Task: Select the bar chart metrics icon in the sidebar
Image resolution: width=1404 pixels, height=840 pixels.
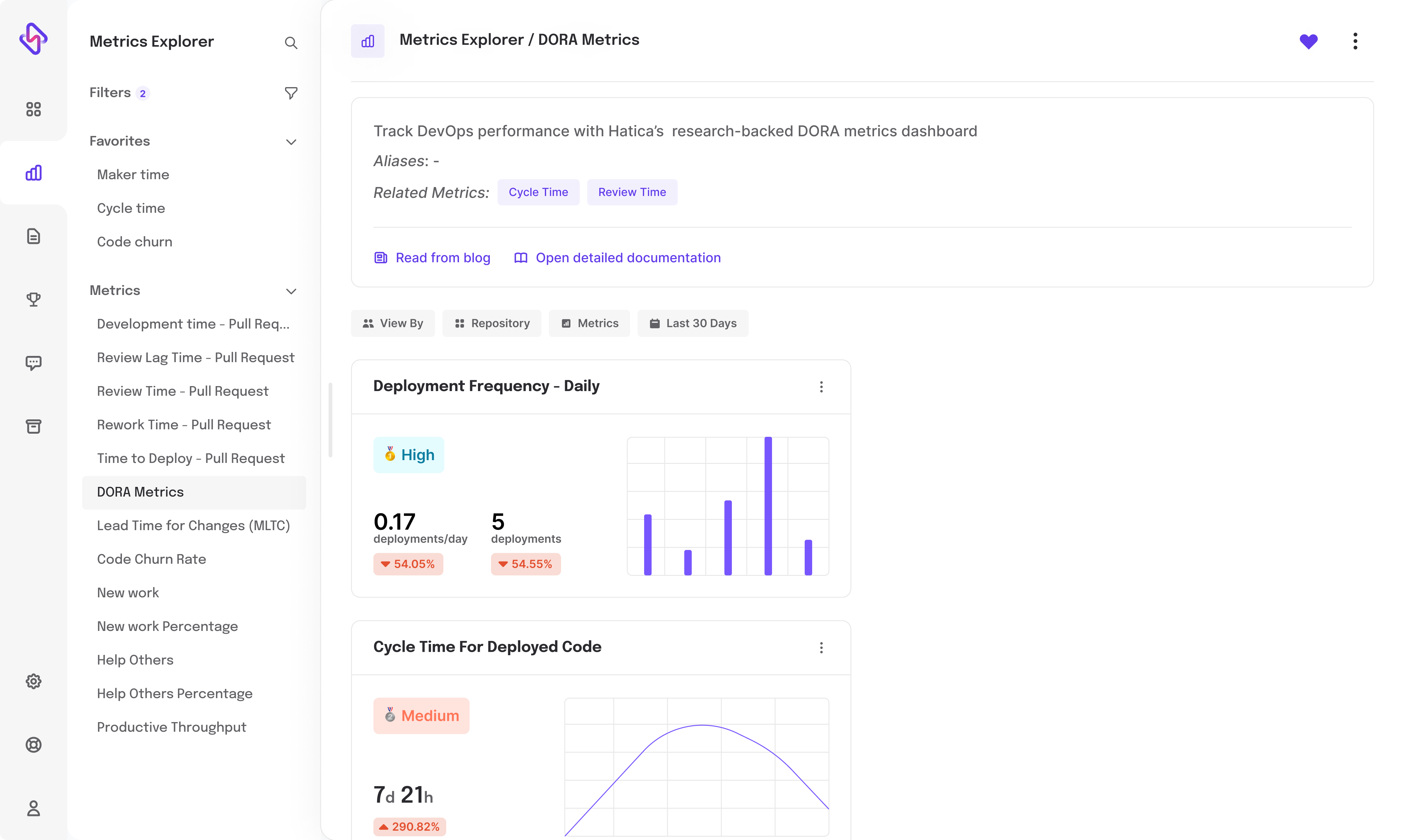Action: pos(33,173)
